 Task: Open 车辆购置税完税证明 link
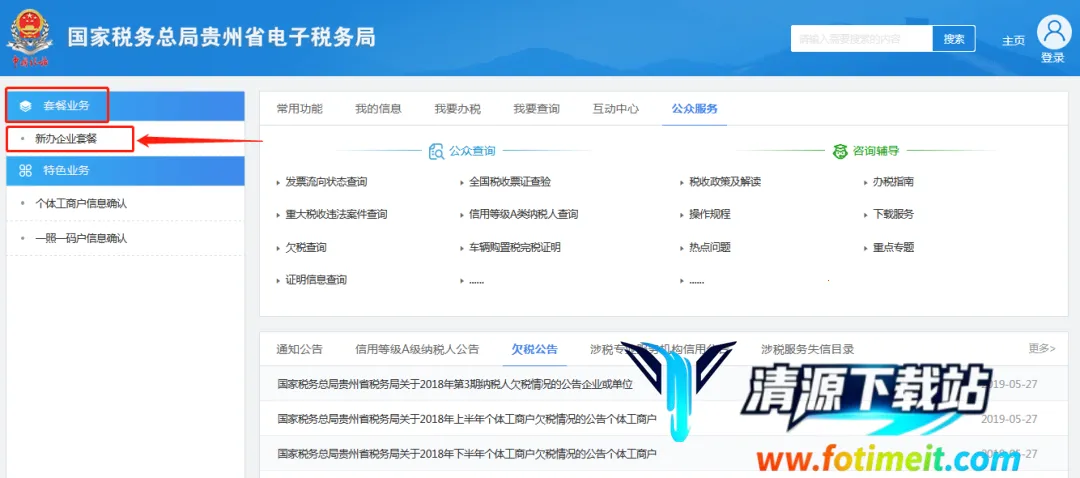click(x=515, y=247)
